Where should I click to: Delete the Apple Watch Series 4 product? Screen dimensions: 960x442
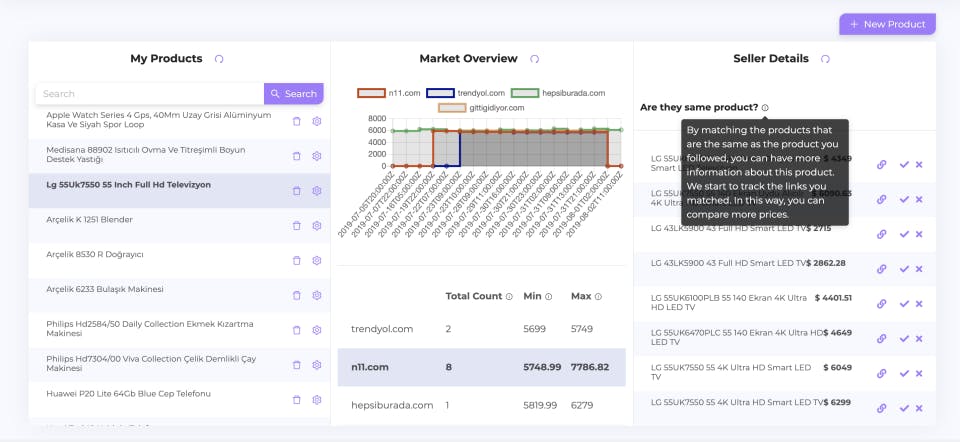(297, 121)
